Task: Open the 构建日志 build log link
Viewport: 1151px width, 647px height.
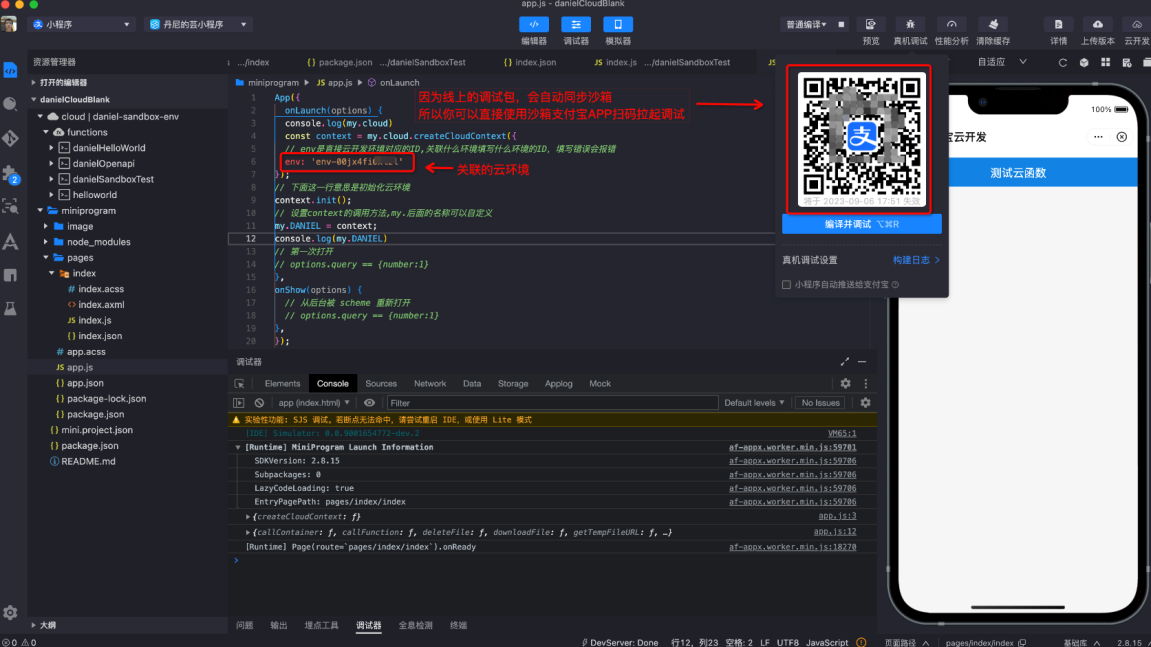Action: pyautogui.click(x=915, y=260)
